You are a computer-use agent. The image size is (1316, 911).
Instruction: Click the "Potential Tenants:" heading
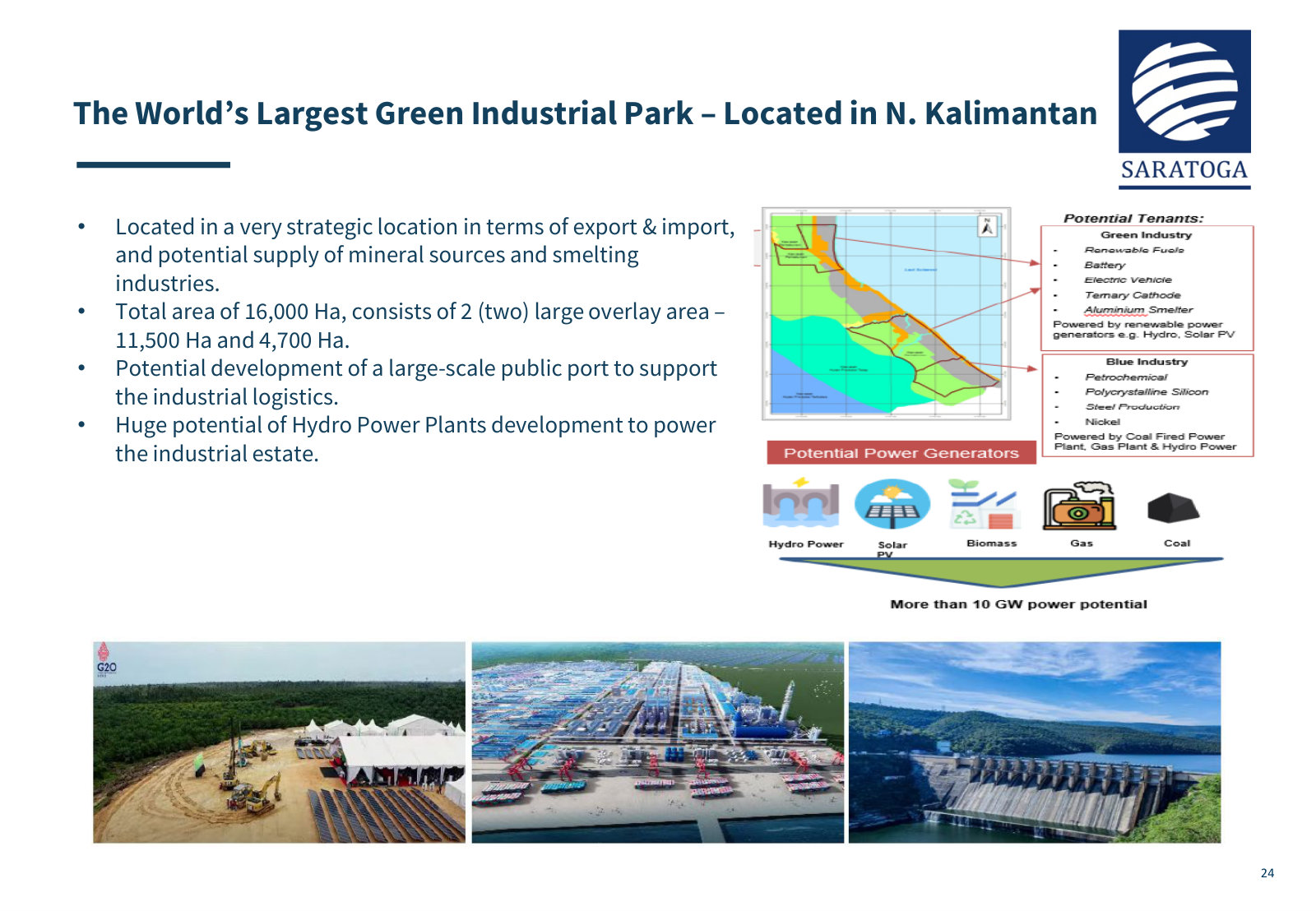[1133, 218]
